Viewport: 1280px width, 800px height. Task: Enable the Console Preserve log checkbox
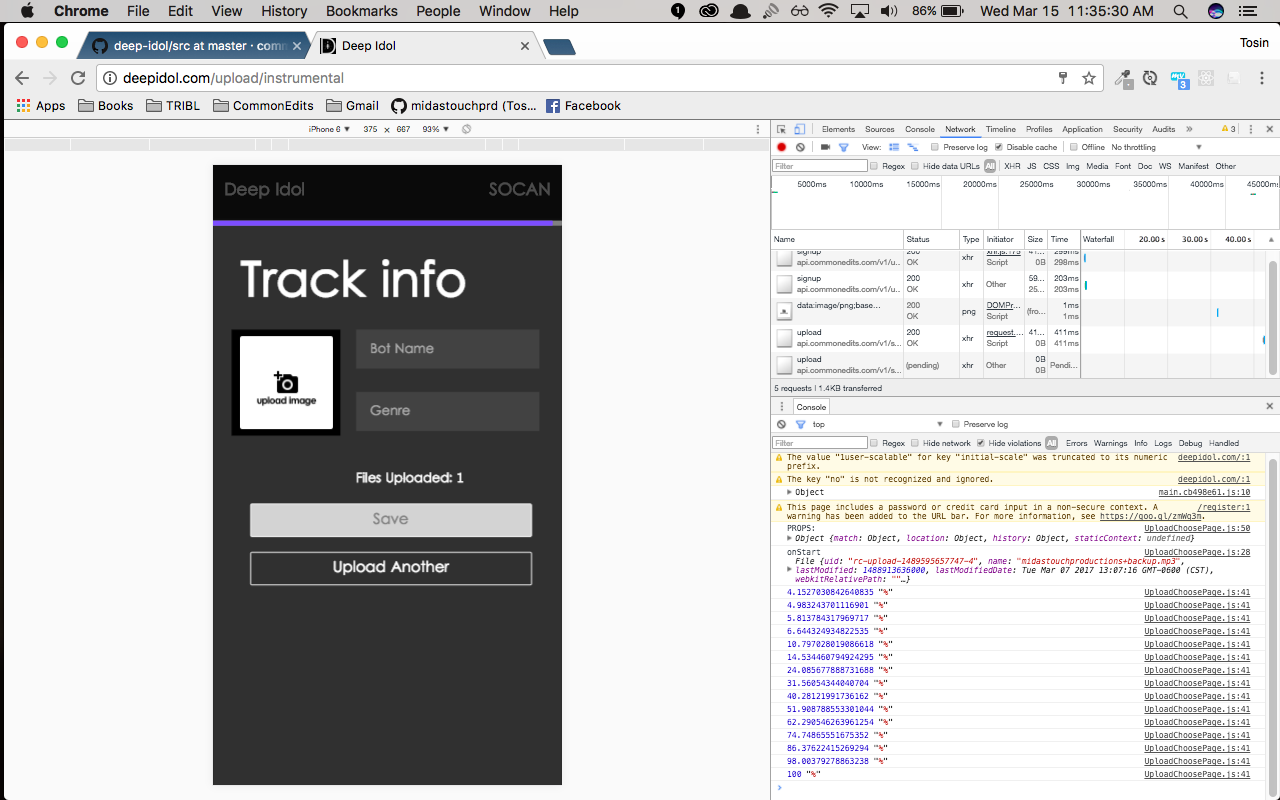coord(956,424)
